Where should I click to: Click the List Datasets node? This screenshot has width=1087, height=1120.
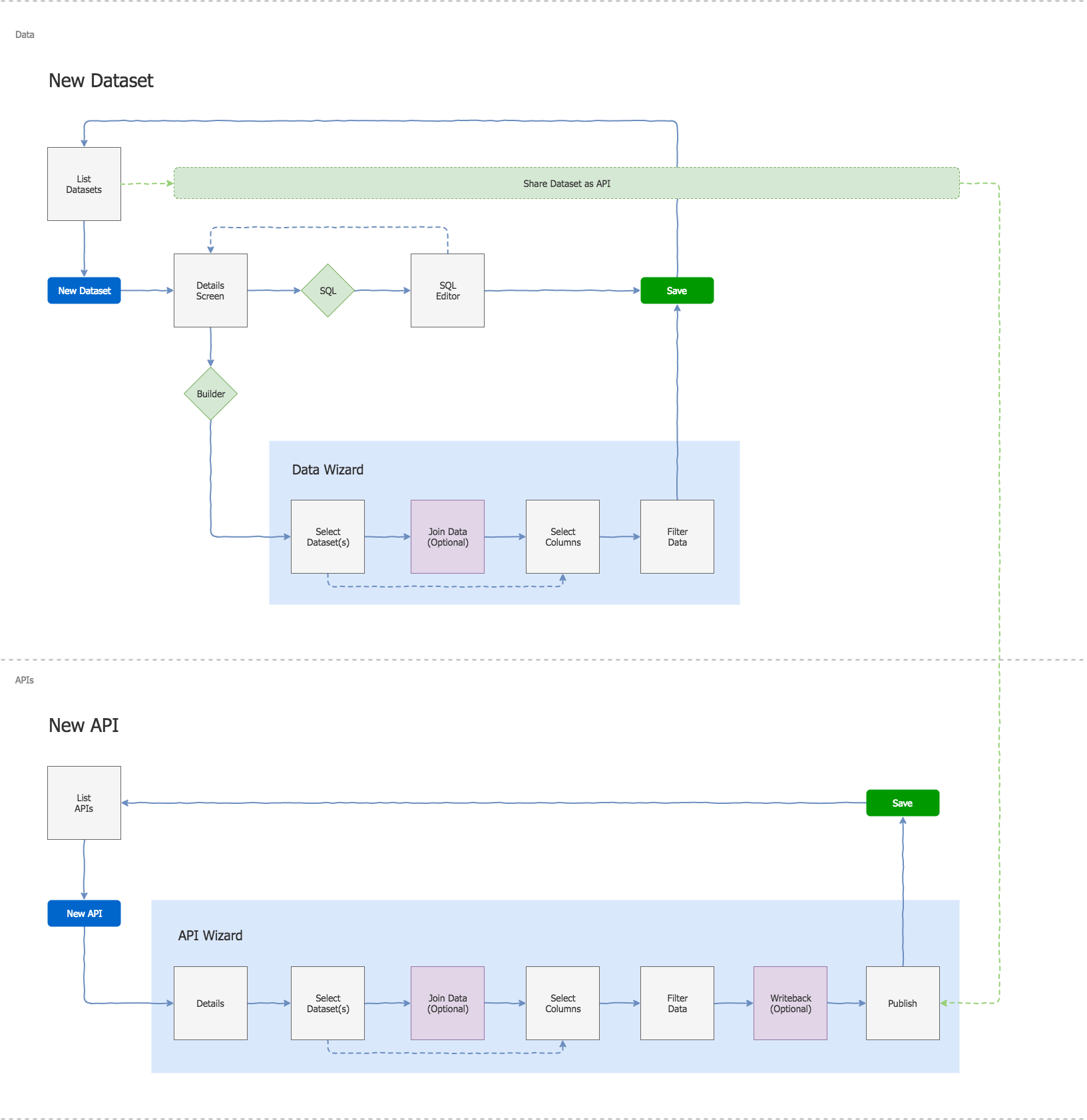tap(84, 184)
